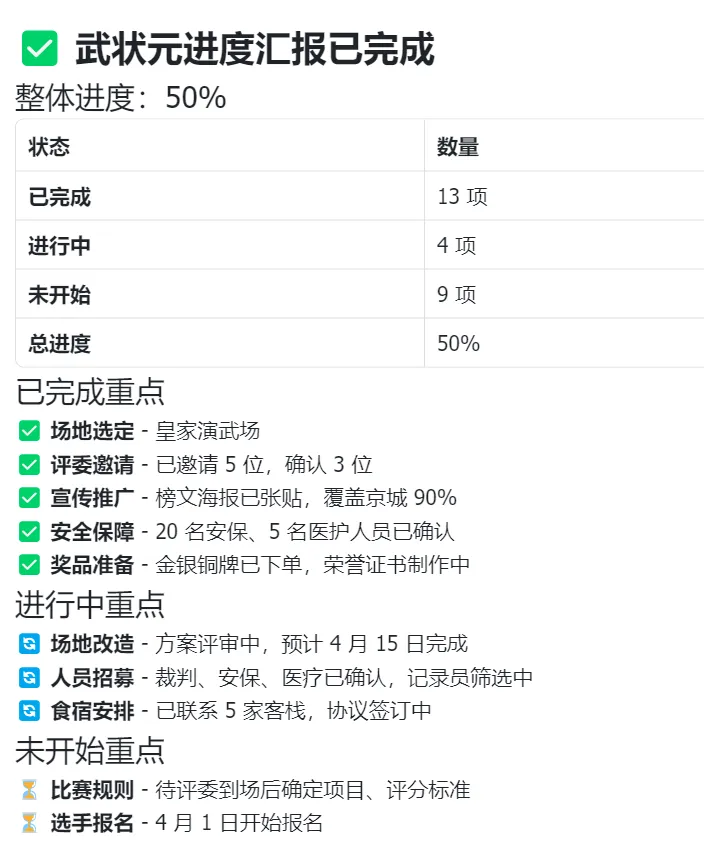Click the blue refresh icon beside 场地改造
Viewport: 704px width, 849px height.
(x=29, y=644)
